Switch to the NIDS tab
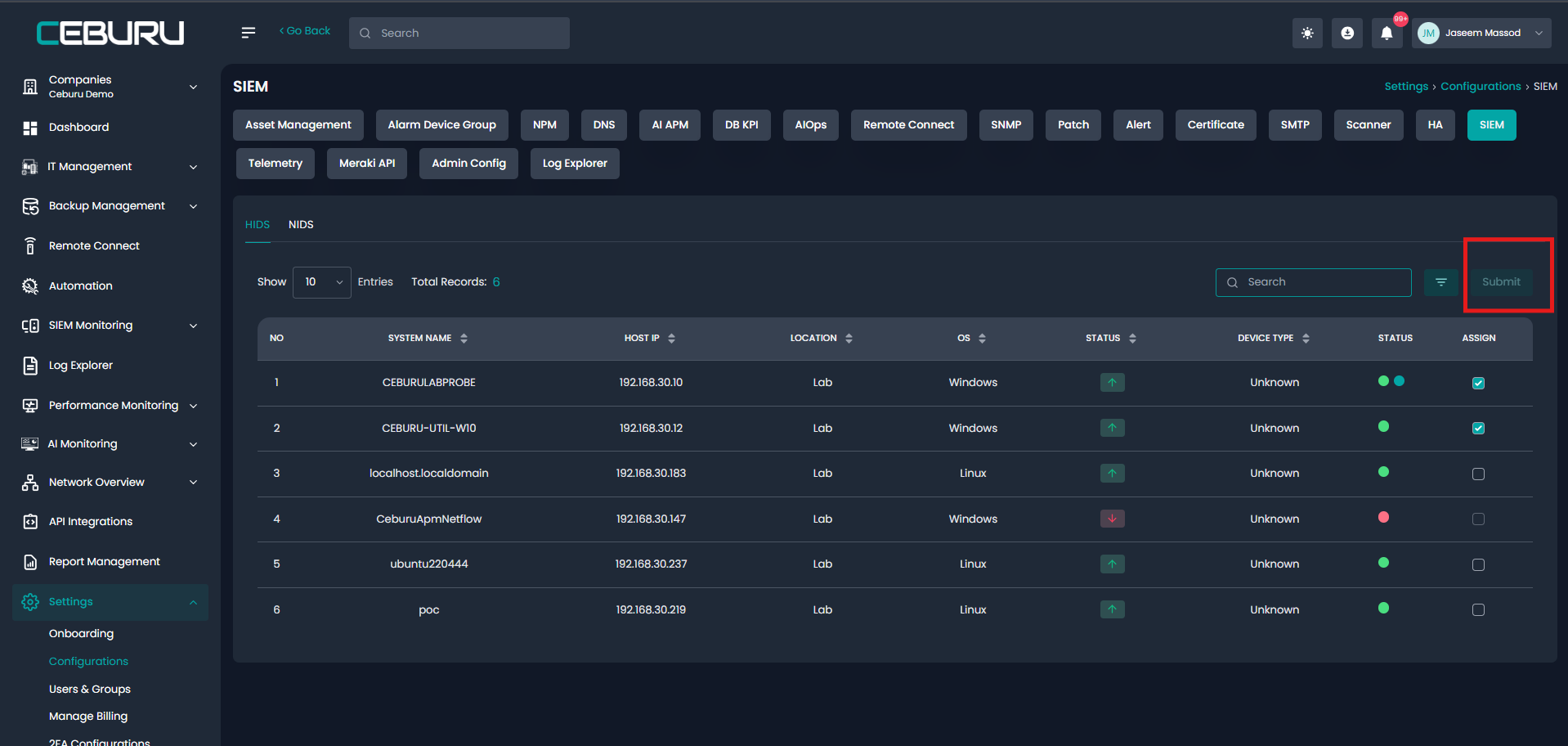This screenshot has height=746, width=1568. click(x=301, y=225)
